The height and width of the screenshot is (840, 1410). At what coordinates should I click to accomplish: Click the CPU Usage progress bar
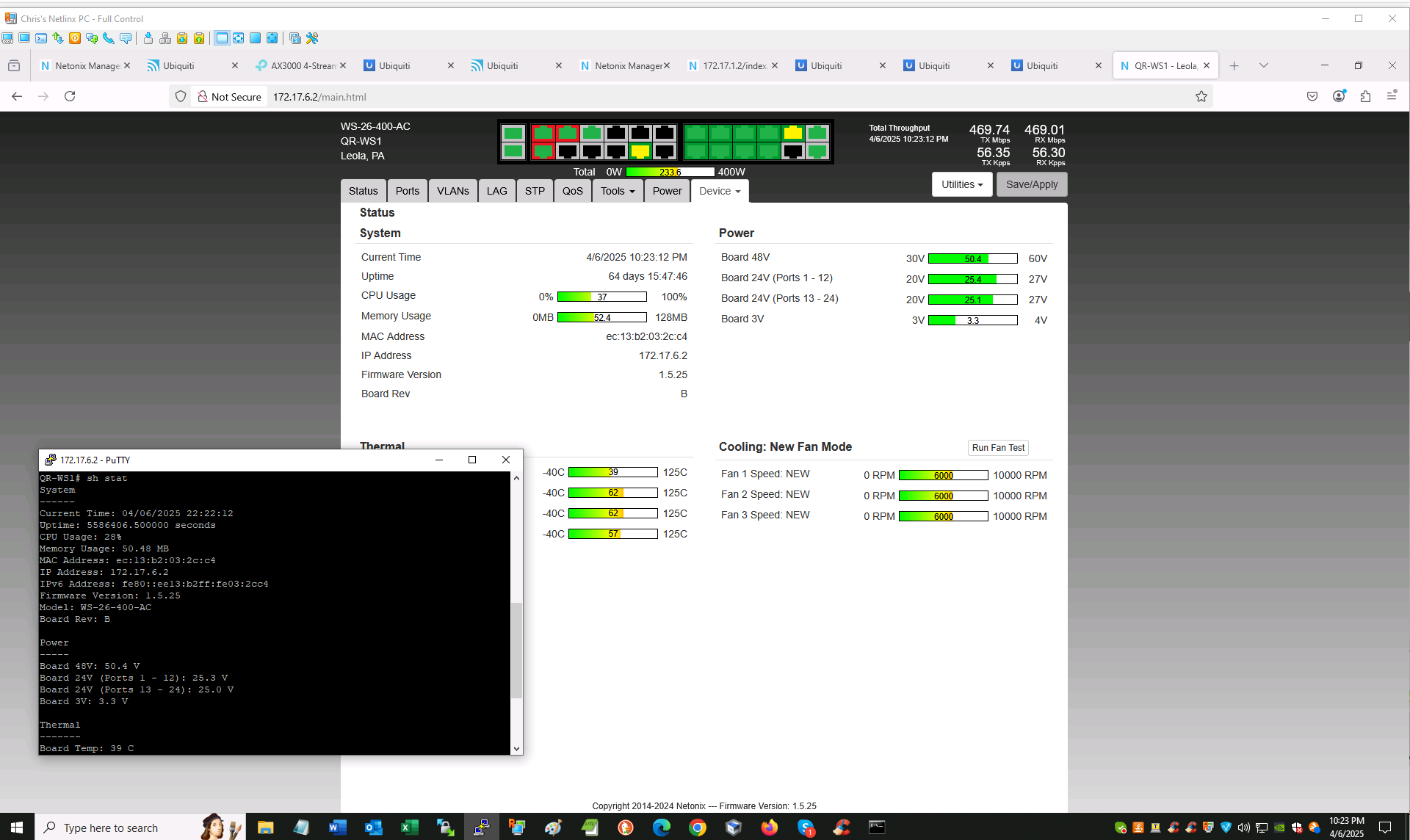pos(601,297)
